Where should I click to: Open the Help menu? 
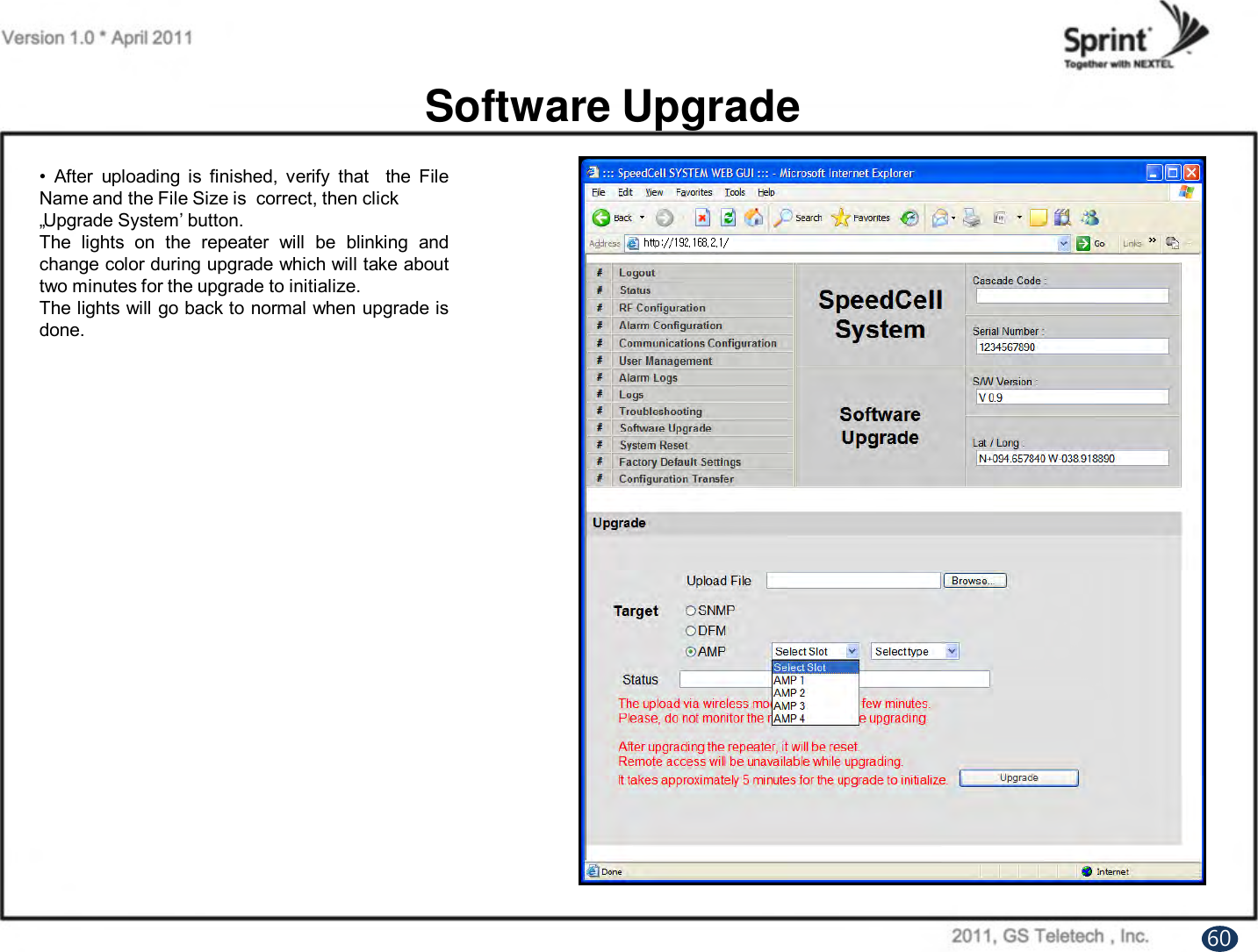pyautogui.click(x=766, y=192)
